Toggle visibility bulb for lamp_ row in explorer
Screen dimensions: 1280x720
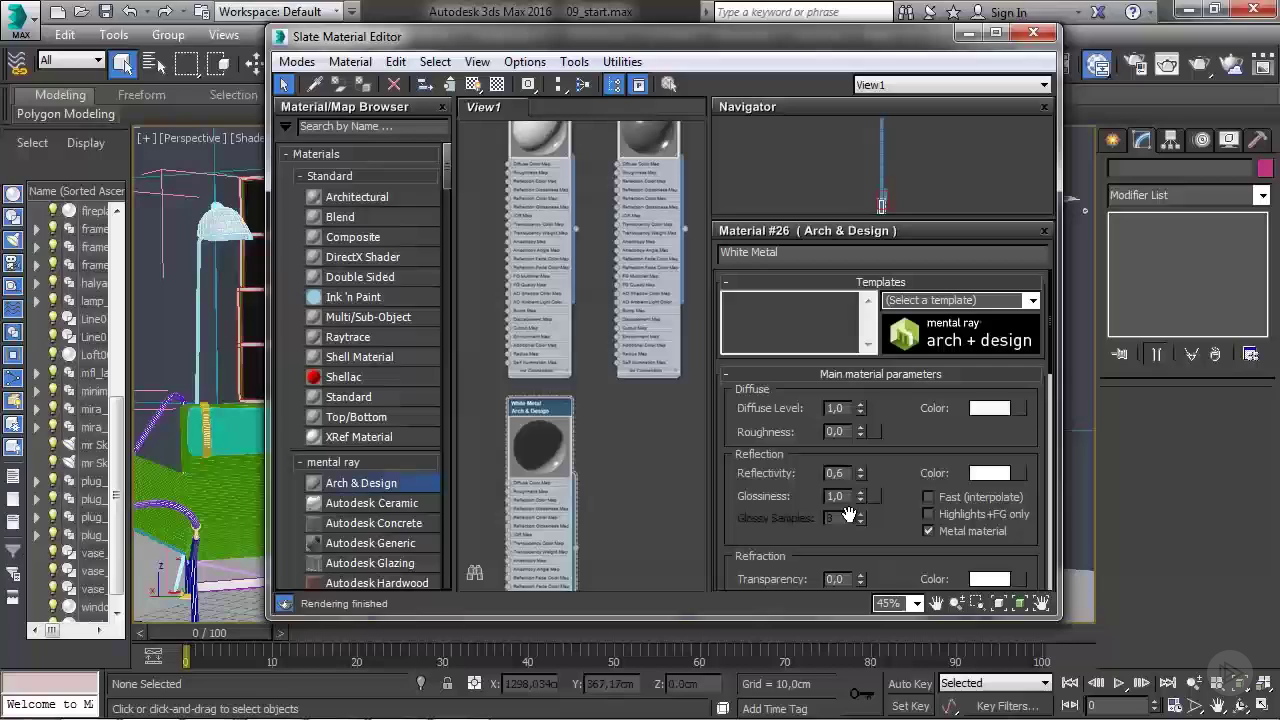(53, 301)
